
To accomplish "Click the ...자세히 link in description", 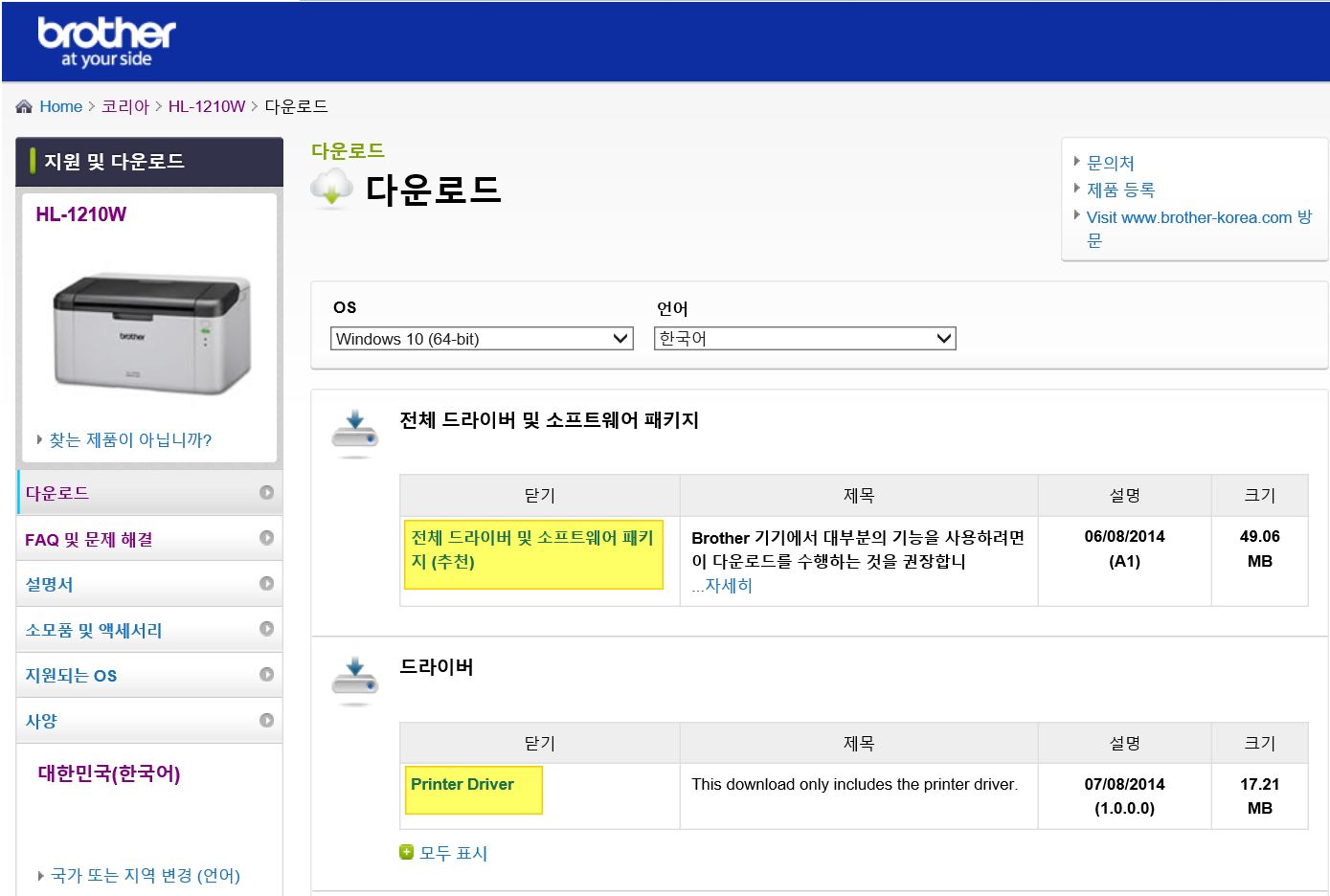I will (x=722, y=585).
